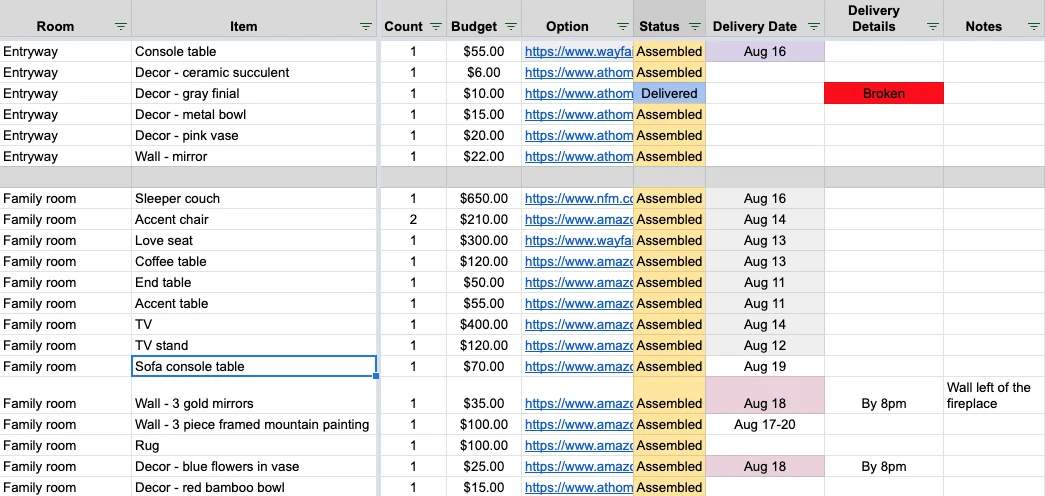Image resolution: width=1045 pixels, height=496 pixels.
Task: Select 'Wall - mirror' item cell
Action: pyautogui.click(x=254, y=157)
